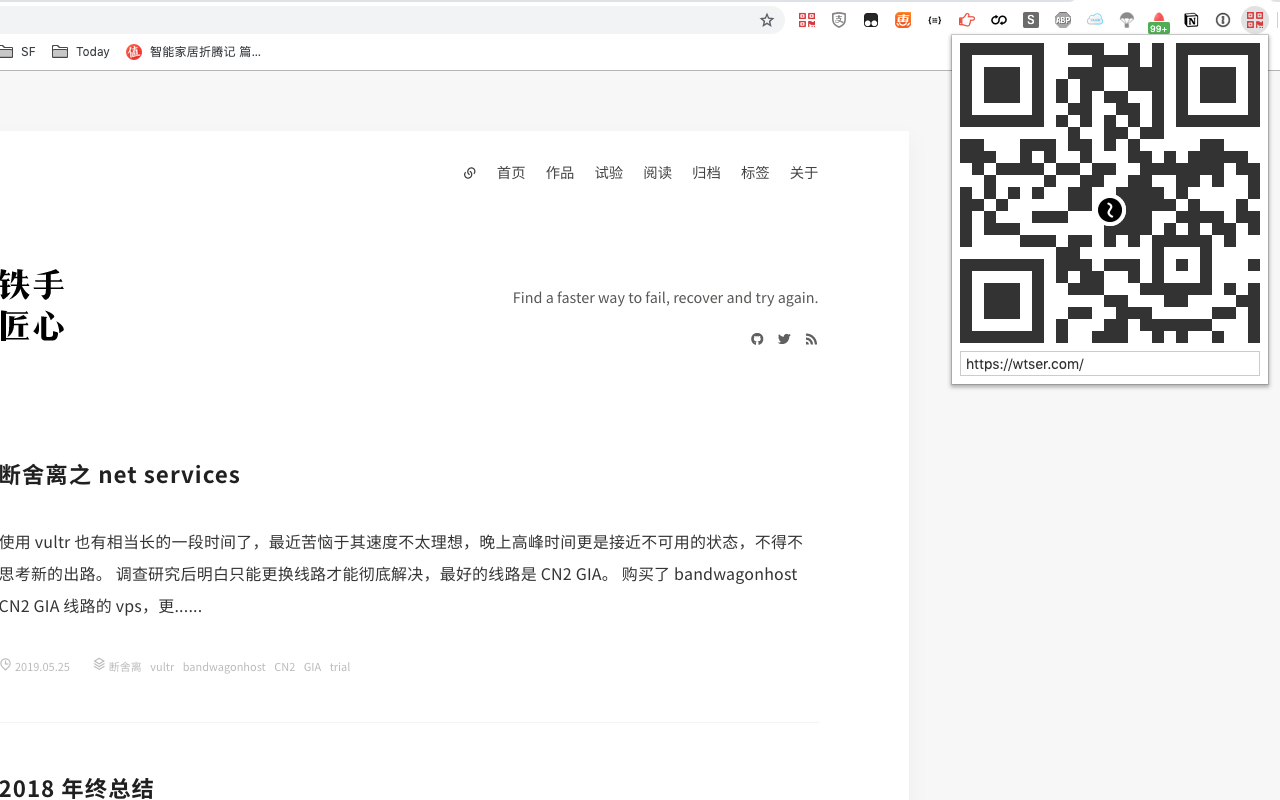1280x800 pixels.
Task: Open the SF bookmarks folder
Action: click(18, 52)
